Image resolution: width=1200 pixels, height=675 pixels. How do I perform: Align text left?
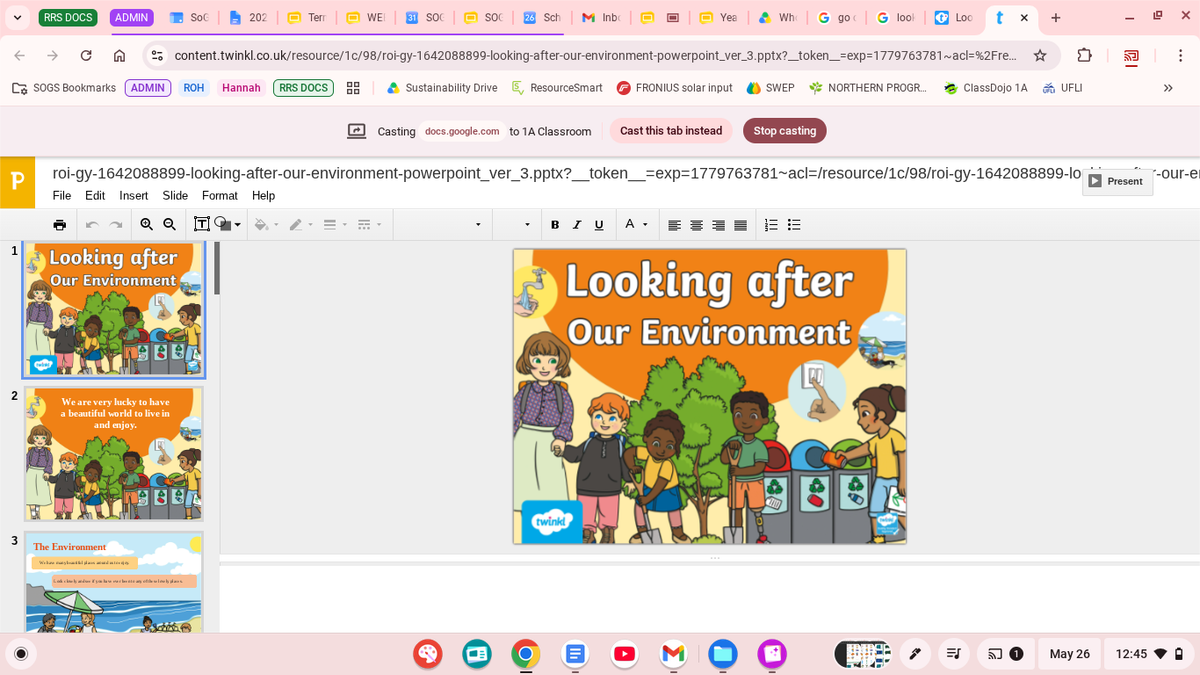click(x=674, y=225)
